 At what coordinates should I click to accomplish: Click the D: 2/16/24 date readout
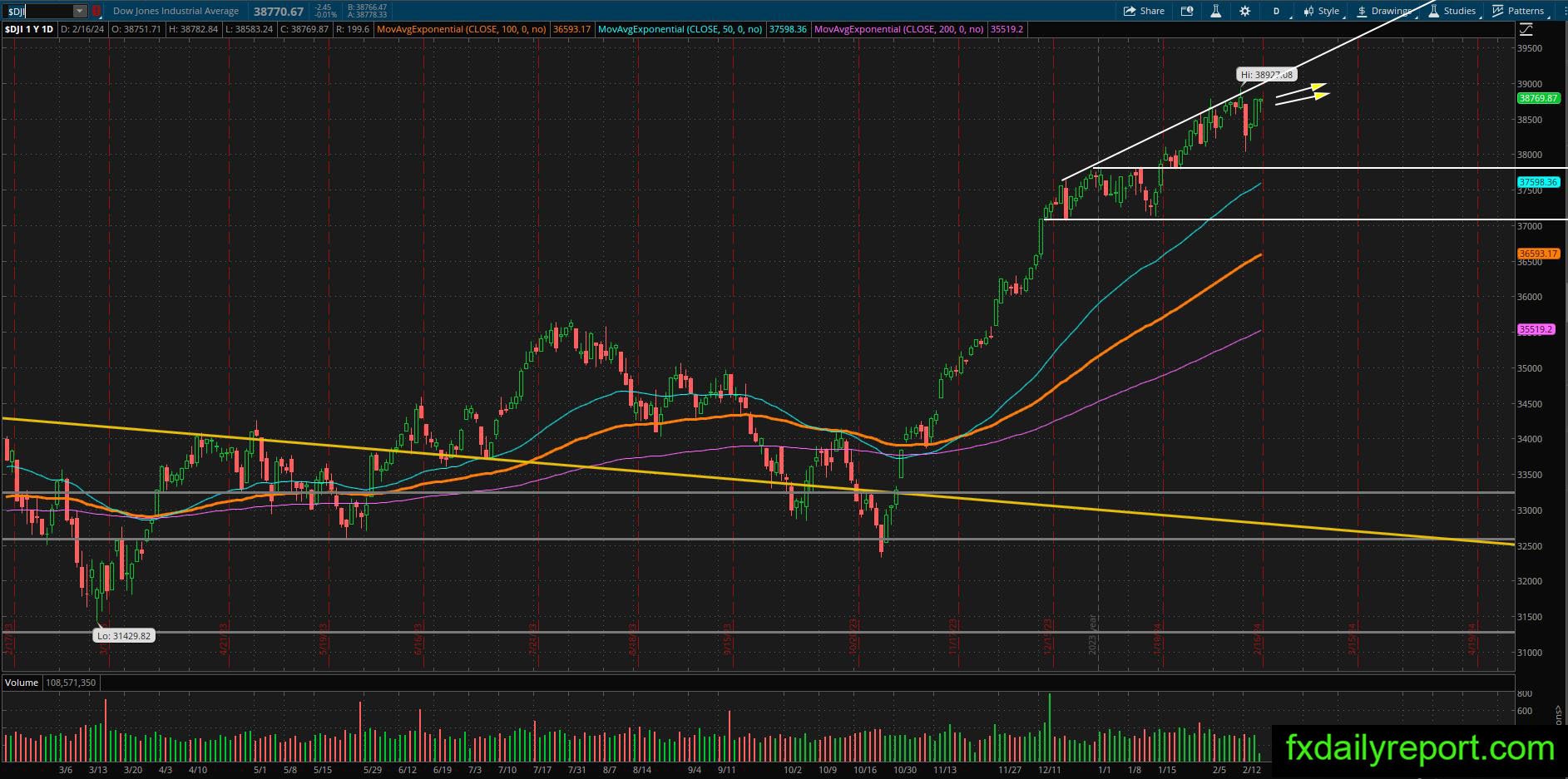point(82,29)
